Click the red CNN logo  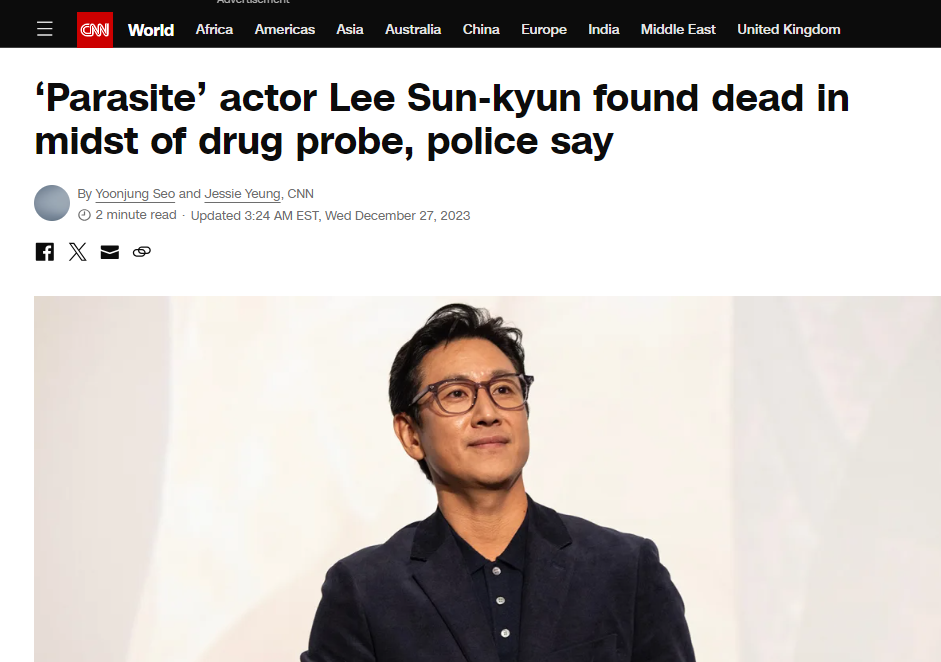[95, 29]
